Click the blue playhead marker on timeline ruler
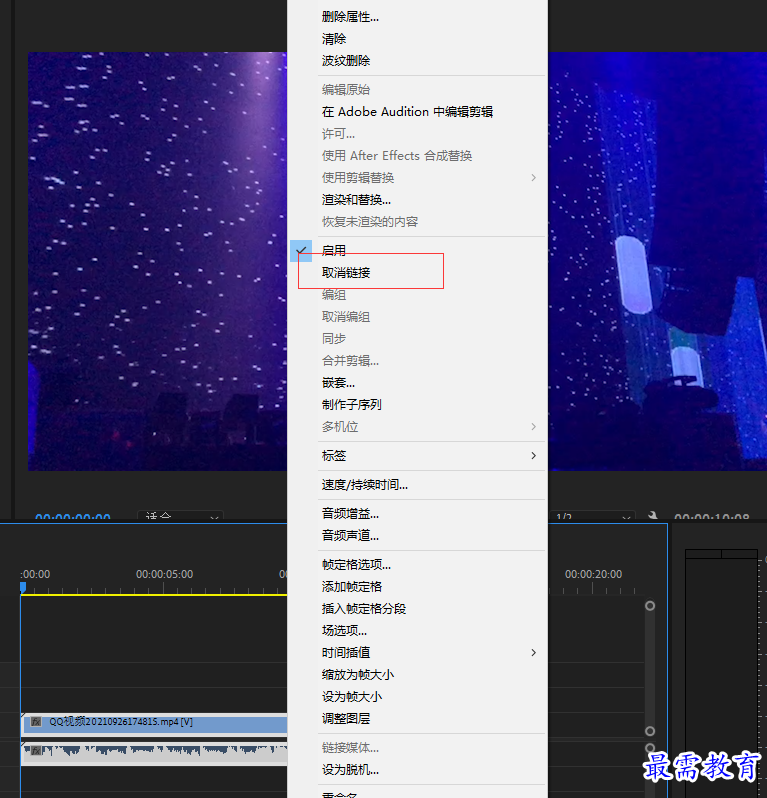Screen dimensions: 767x798 click(23, 588)
